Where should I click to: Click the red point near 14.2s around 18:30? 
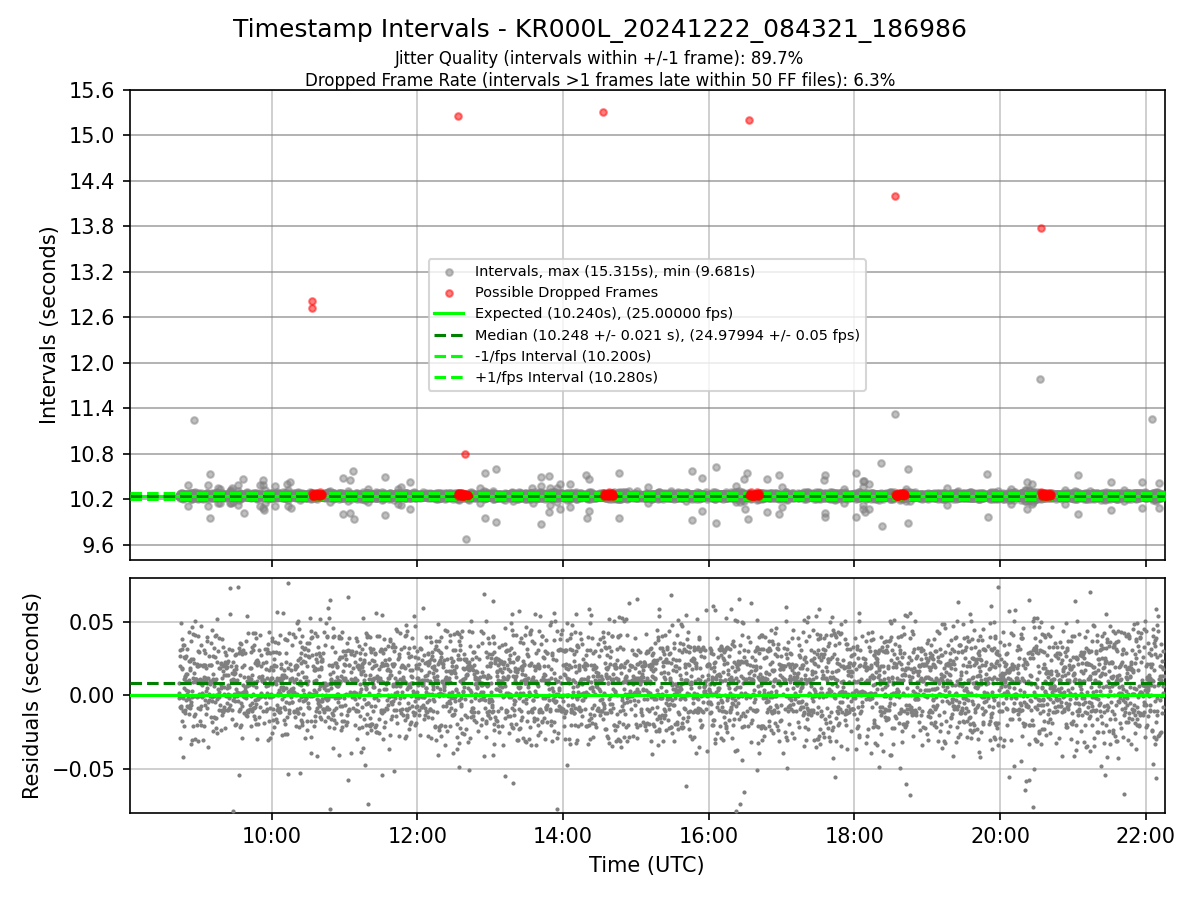click(x=895, y=196)
